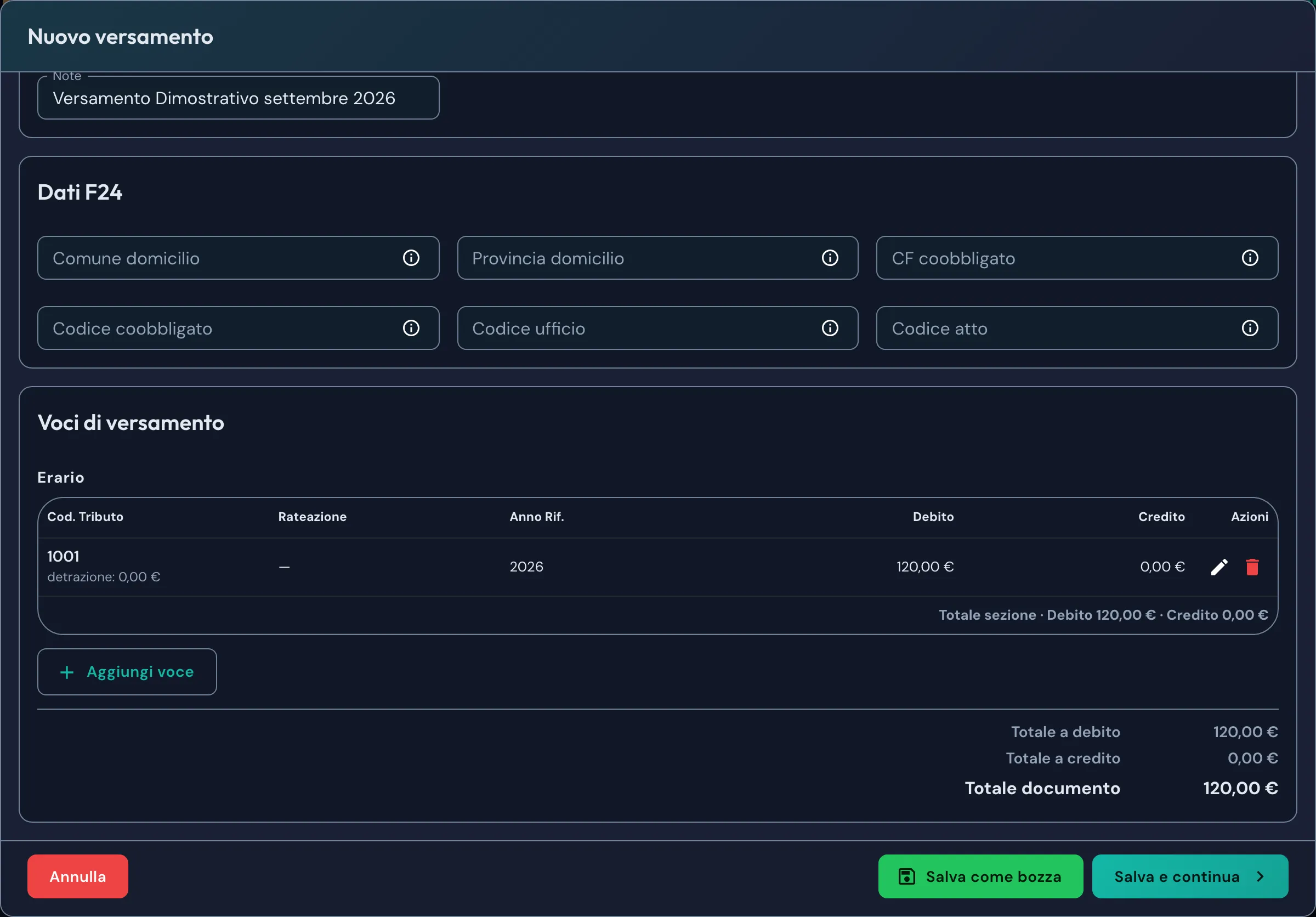The width and height of the screenshot is (1316, 917).
Task: Click the Dati F24 heading
Action: [x=80, y=192]
